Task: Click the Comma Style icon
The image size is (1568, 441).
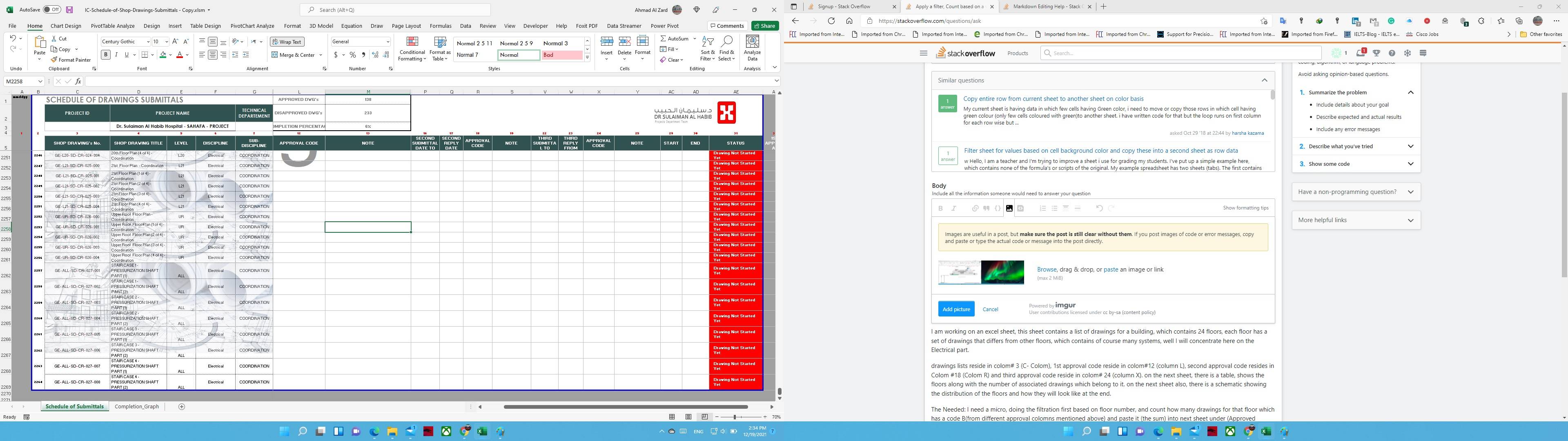Action: (x=363, y=55)
